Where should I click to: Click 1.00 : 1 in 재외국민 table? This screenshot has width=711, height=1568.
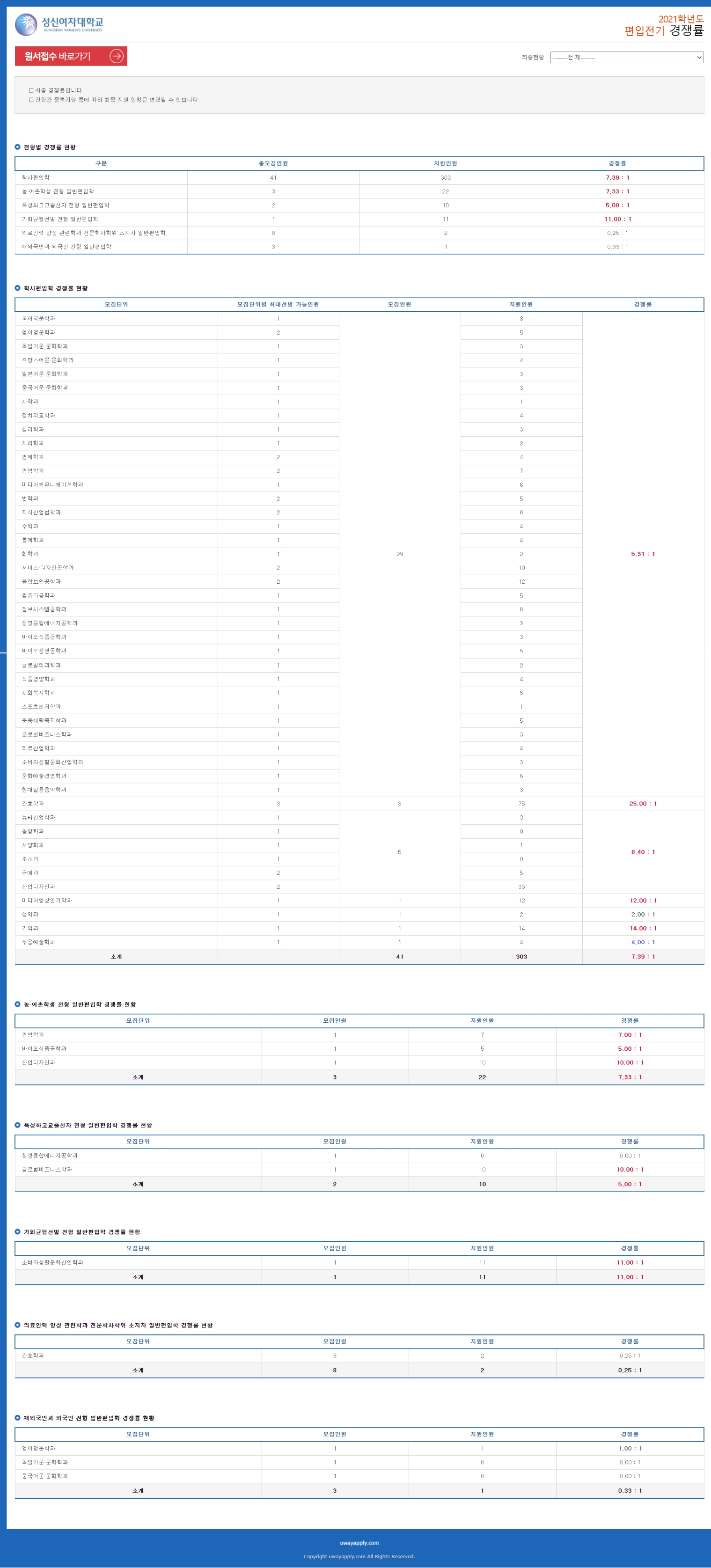coord(630,1449)
